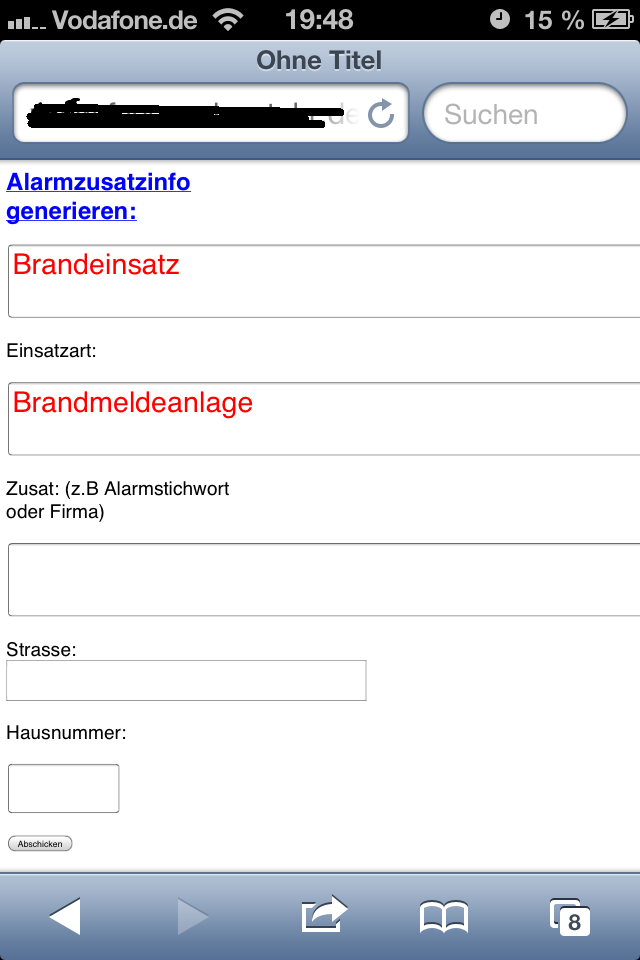Tap the alarm clock status icon
The height and width of the screenshot is (960, 640).
[x=500, y=19]
